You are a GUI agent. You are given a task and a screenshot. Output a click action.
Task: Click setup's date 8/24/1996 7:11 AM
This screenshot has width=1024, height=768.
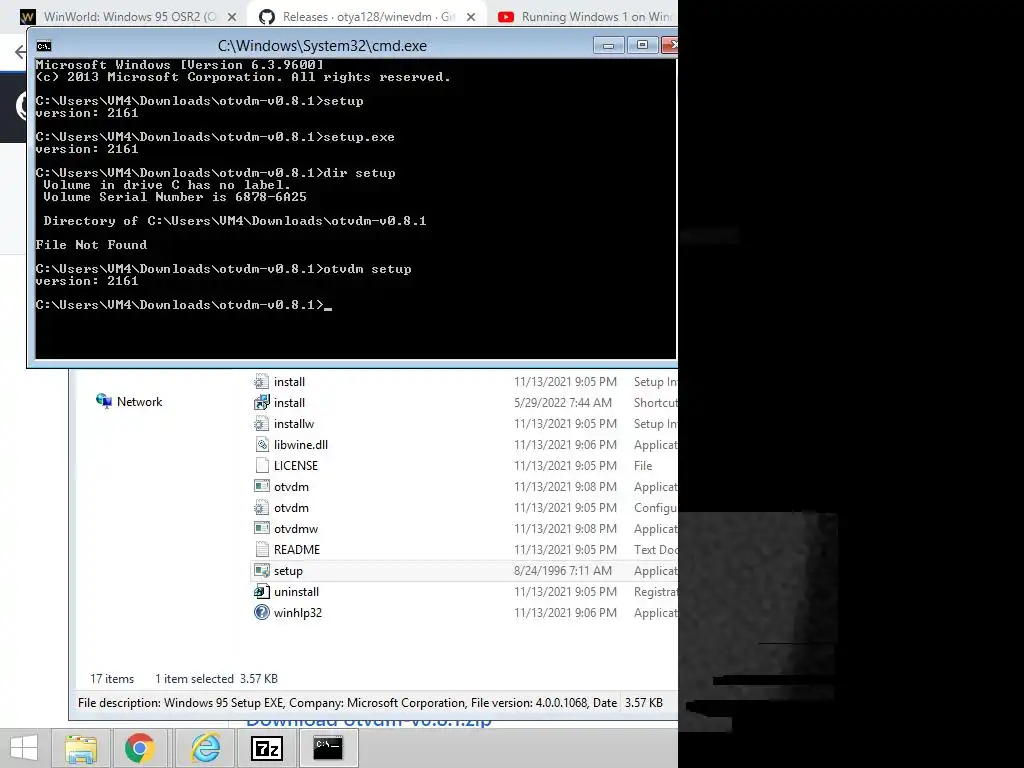click(x=562, y=571)
